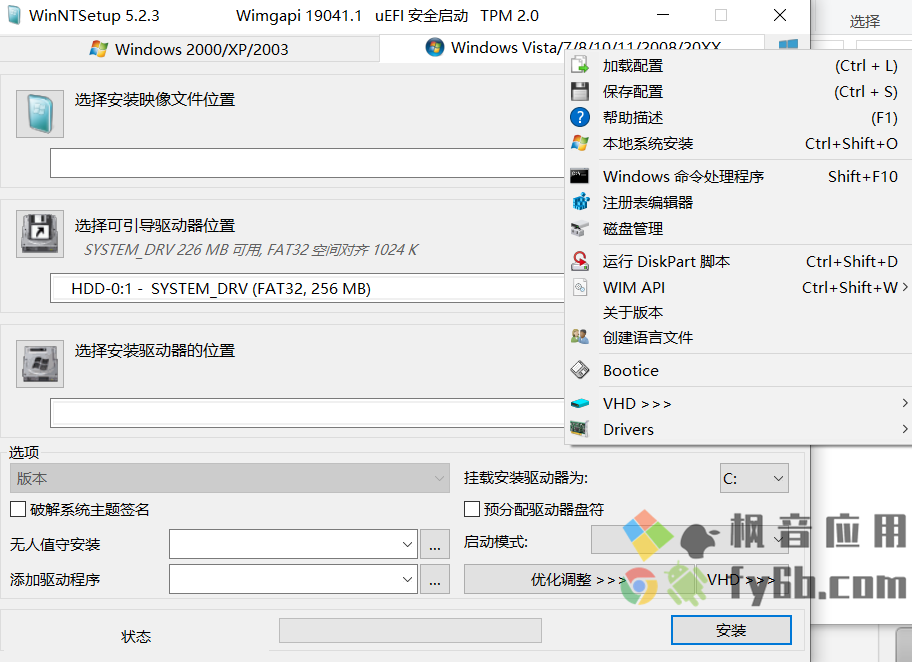Select 保存配置 menu entry

(x=738, y=91)
